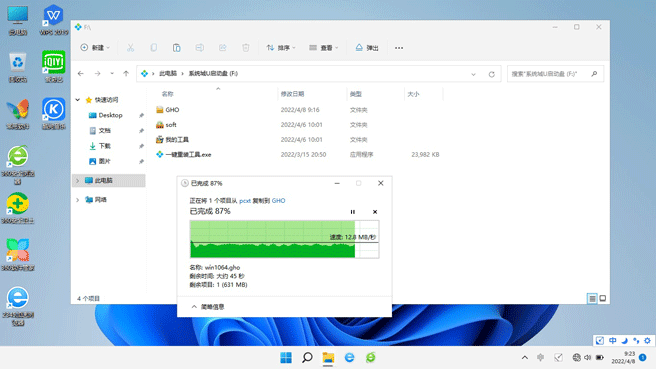Expand the address bar history dropdown

[474, 74]
